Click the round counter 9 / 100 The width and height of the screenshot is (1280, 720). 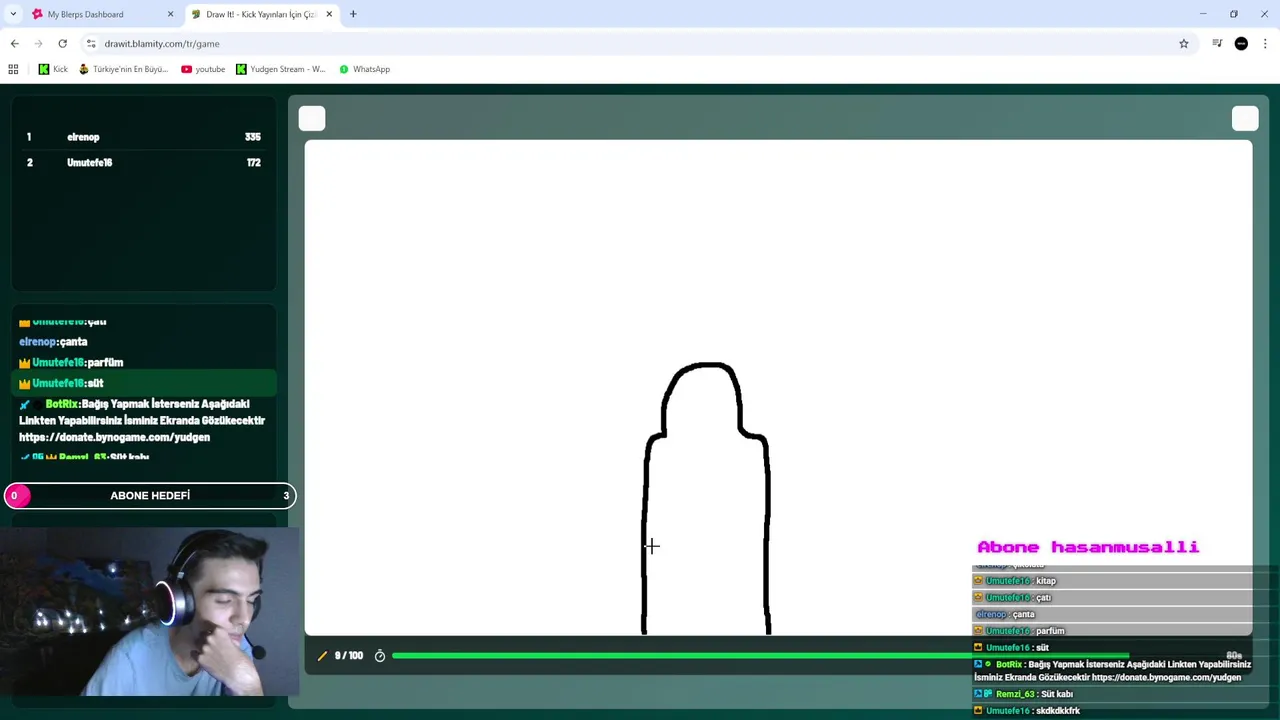(349, 656)
